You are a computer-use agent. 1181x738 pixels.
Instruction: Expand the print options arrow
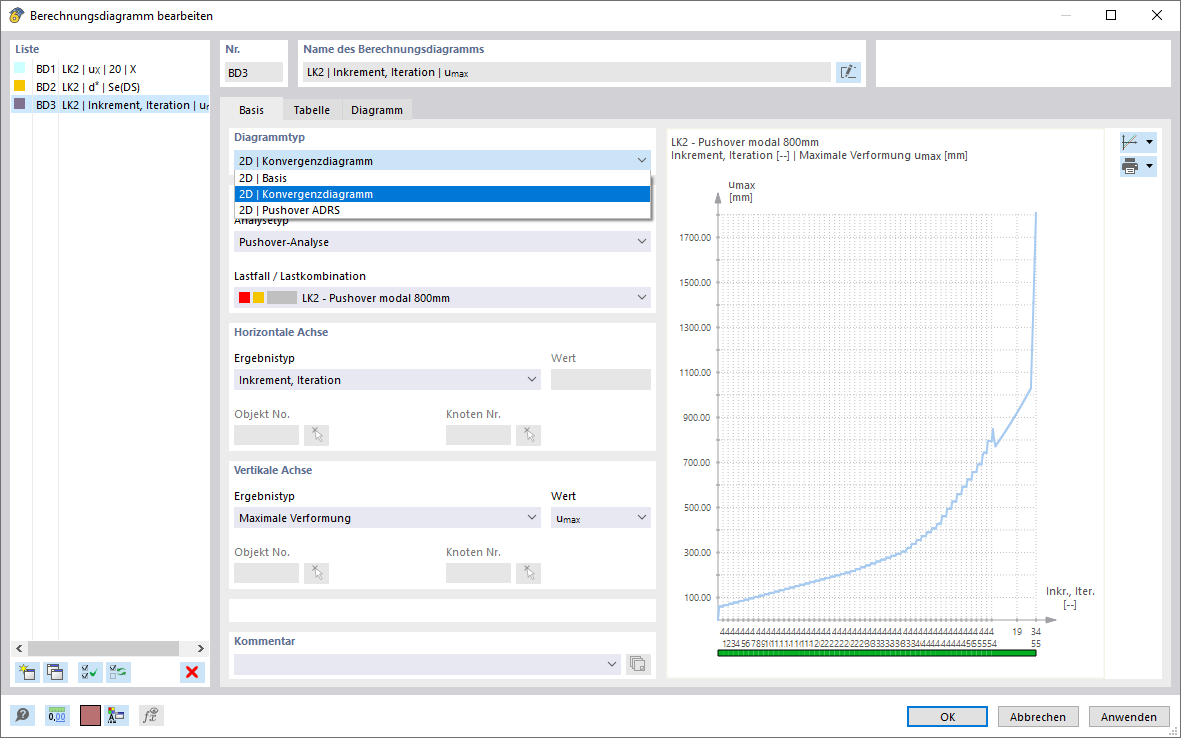tap(1149, 166)
